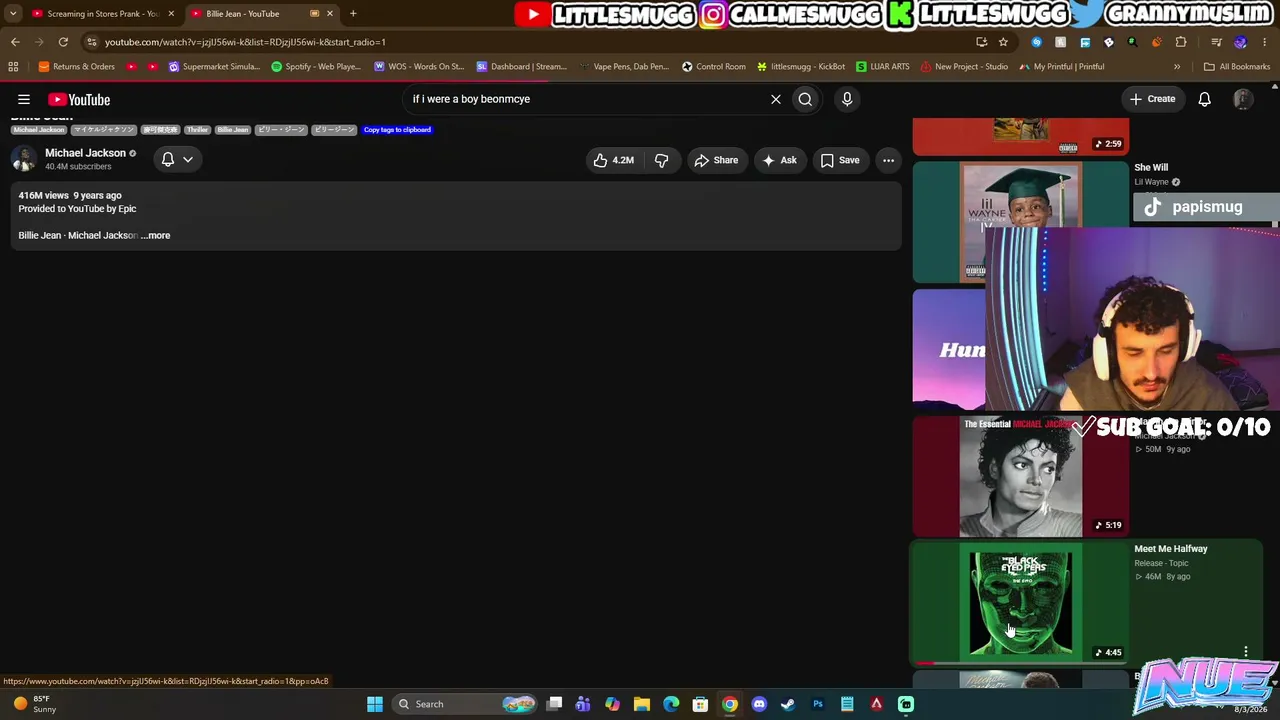Viewport: 1280px width, 720px height.
Task: Click the Copy tags to clipboard button
Action: point(397,130)
